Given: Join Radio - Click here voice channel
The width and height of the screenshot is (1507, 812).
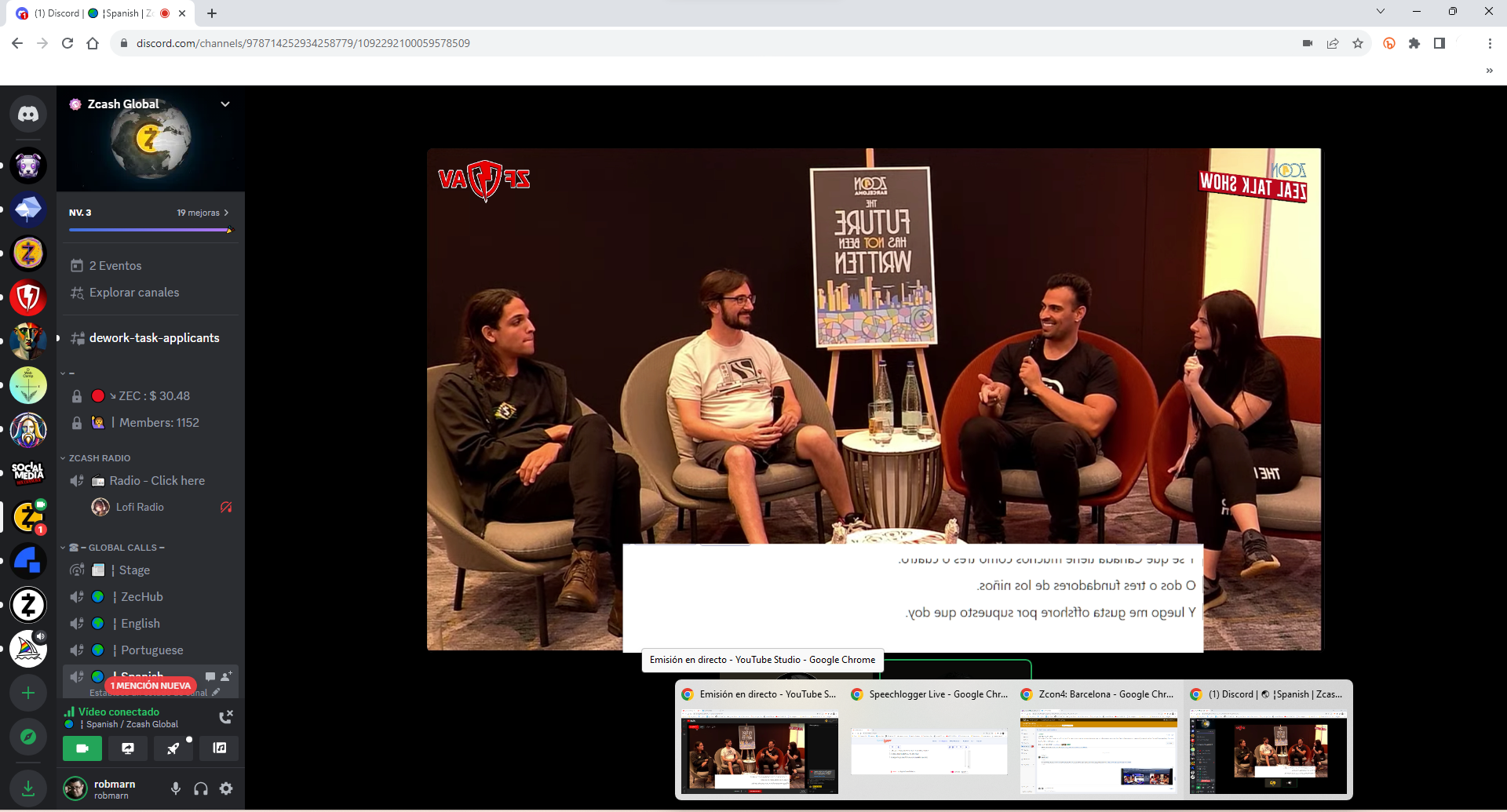Looking at the screenshot, I should click(151, 481).
